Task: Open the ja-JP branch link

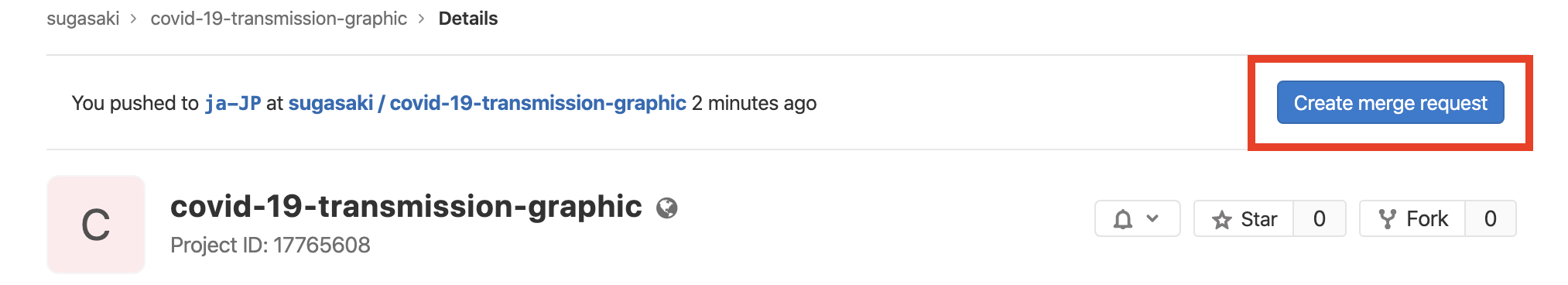Action: [233, 103]
